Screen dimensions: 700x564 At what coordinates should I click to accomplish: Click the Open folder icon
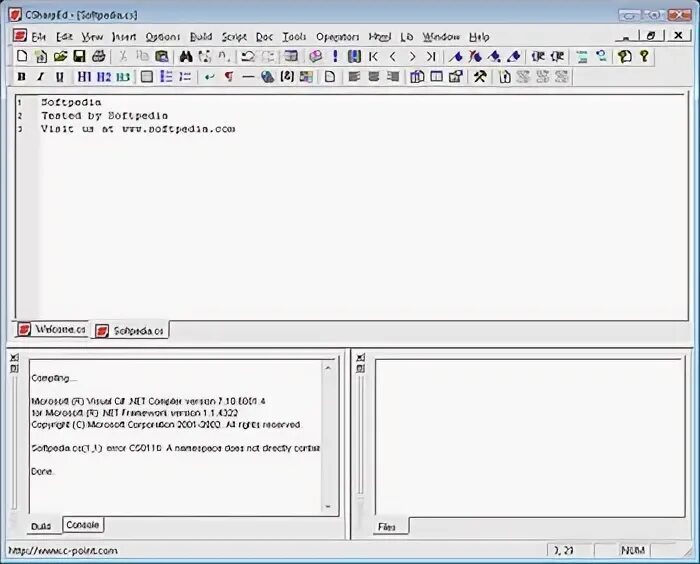[60, 56]
